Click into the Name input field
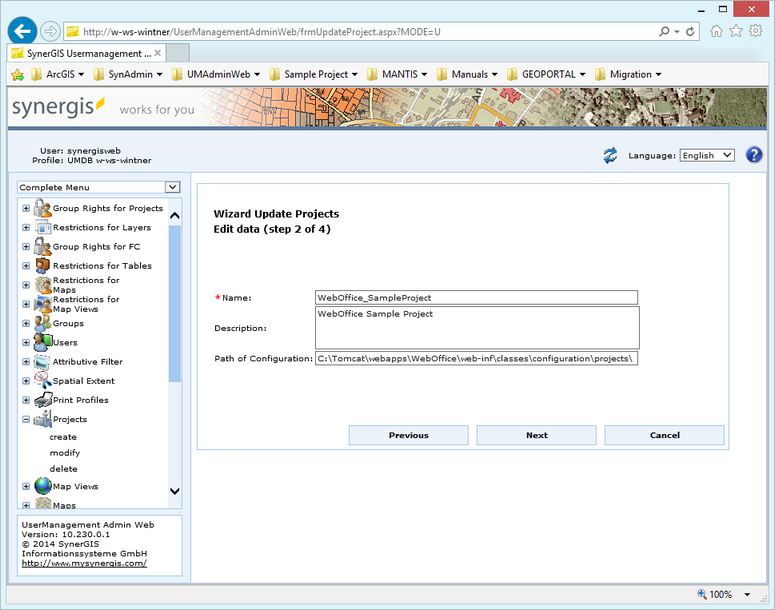Image resolution: width=775 pixels, height=610 pixels. pos(476,298)
